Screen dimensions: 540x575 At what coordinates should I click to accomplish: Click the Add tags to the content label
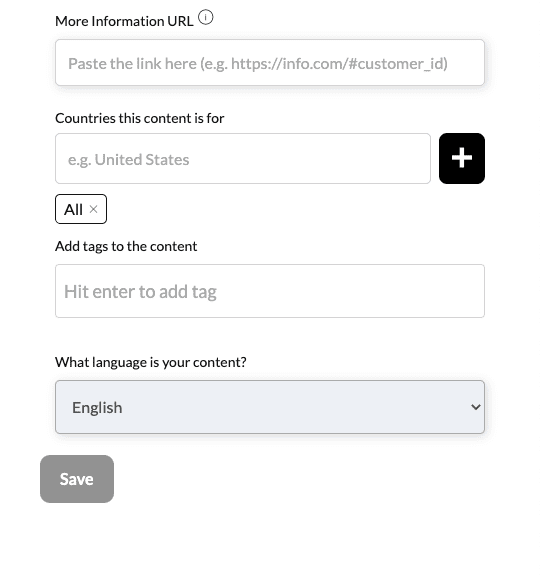126,246
